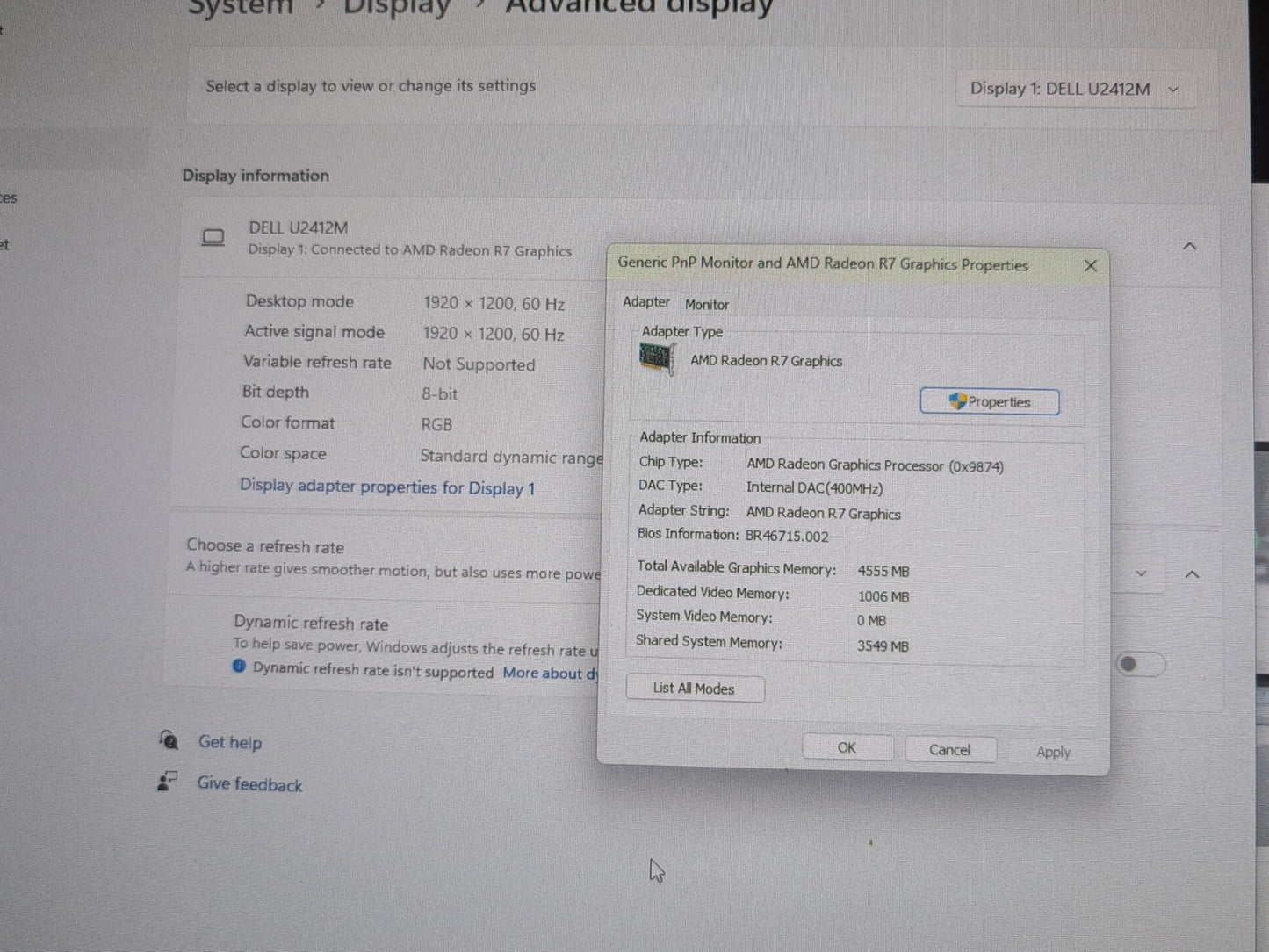Confirm the dialog with OK
This screenshot has width=1269, height=952.
tap(847, 748)
